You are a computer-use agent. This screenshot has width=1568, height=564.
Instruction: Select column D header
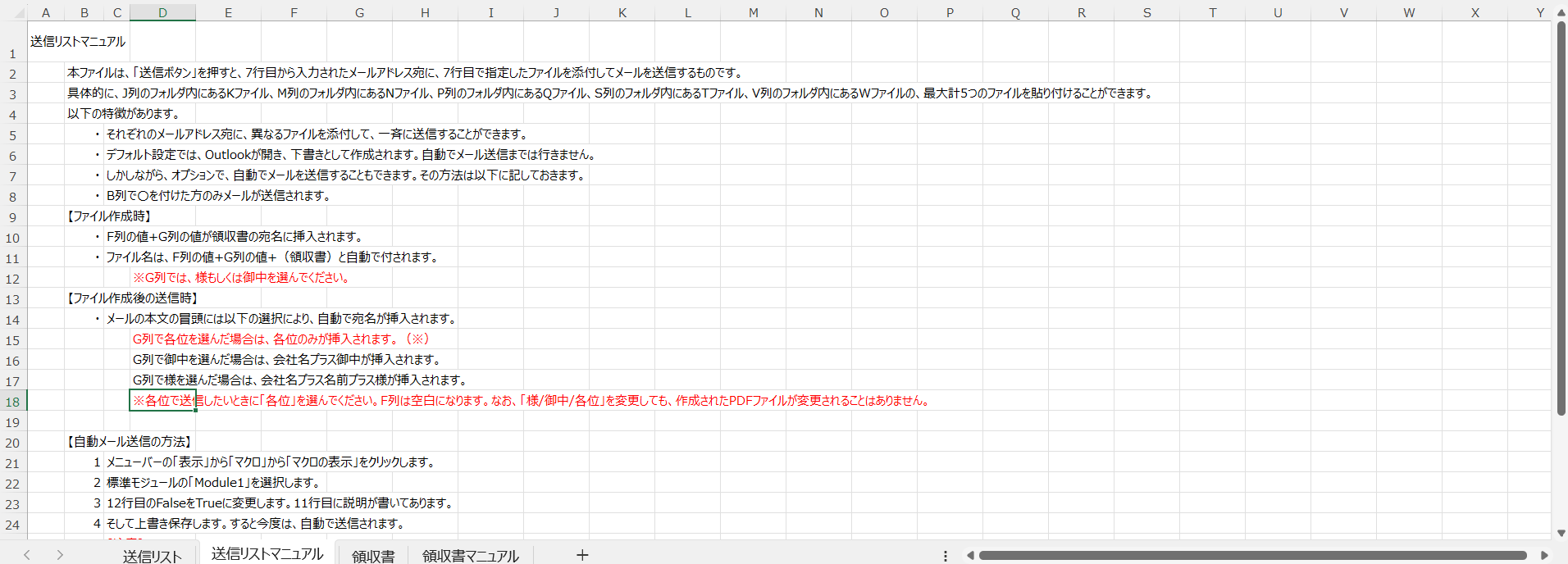coord(162,12)
